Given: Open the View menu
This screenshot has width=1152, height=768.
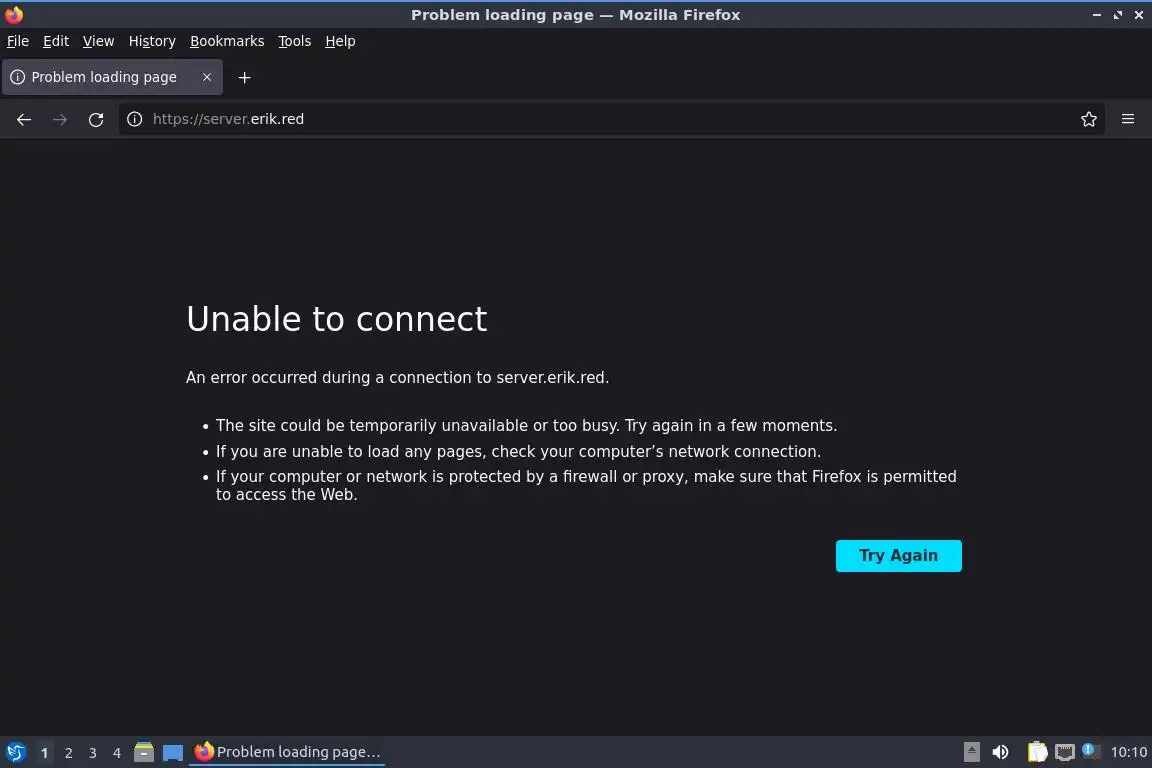Looking at the screenshot, I should coord(98,41).
